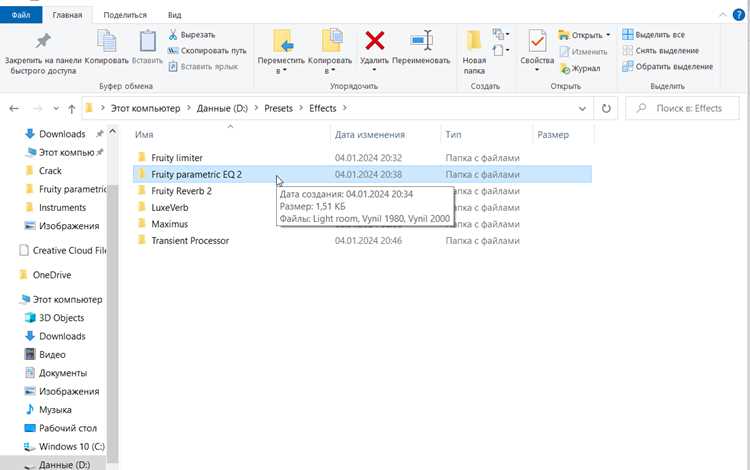Open Рабочий стол in sidebar

[x=67, y=428]
